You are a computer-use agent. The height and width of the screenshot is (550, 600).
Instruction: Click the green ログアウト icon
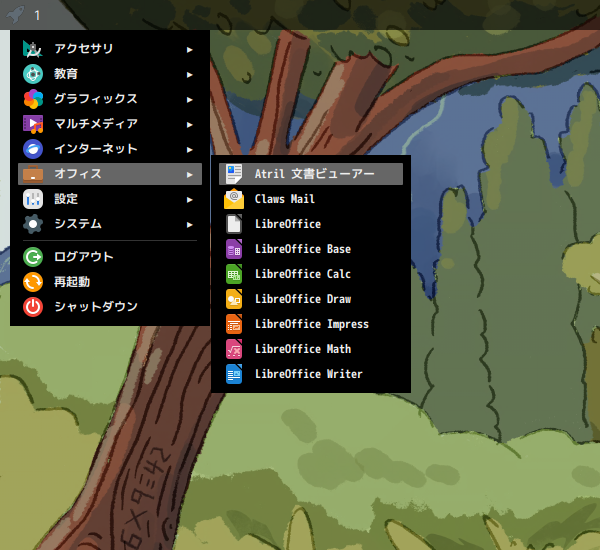(33, 257)
